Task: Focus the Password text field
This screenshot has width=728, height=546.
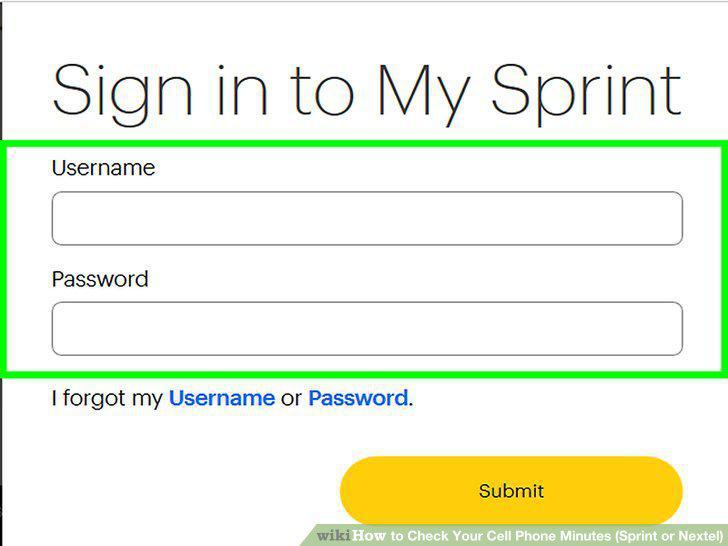Action: [367, 329]
